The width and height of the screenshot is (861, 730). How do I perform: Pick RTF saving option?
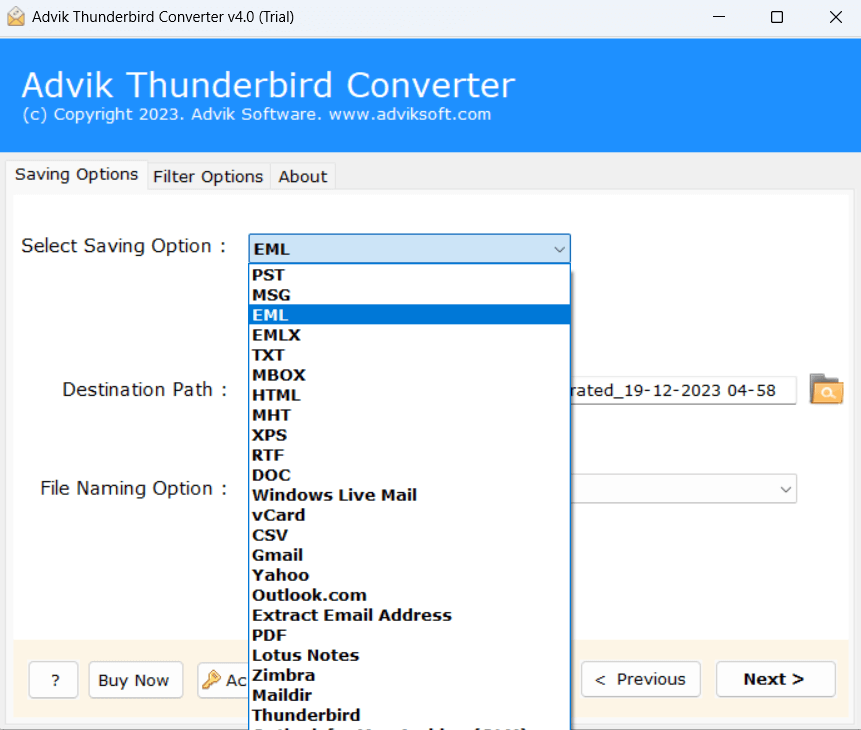tap(410, 455)
